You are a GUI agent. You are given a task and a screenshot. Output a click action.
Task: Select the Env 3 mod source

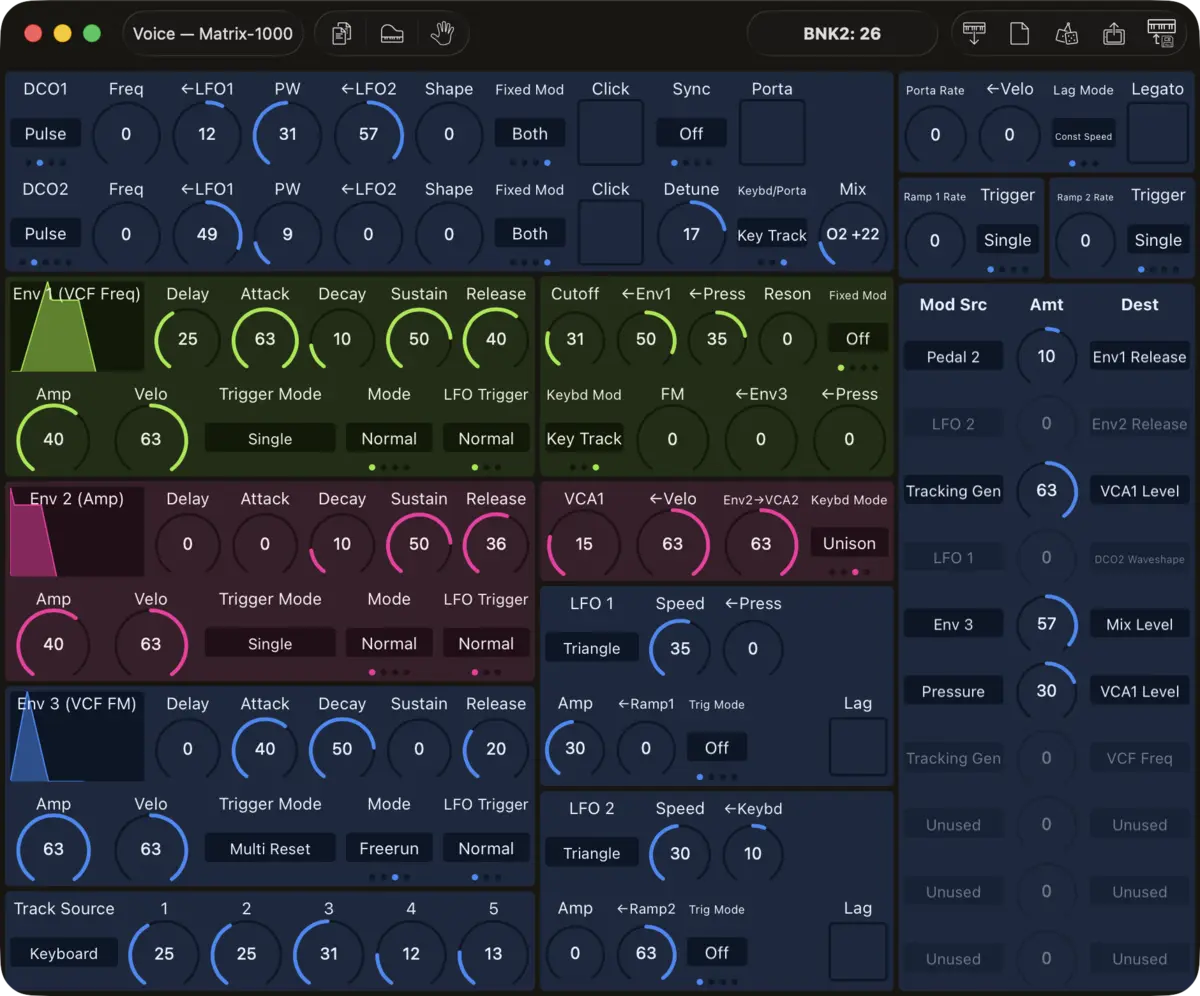(953, 624)
